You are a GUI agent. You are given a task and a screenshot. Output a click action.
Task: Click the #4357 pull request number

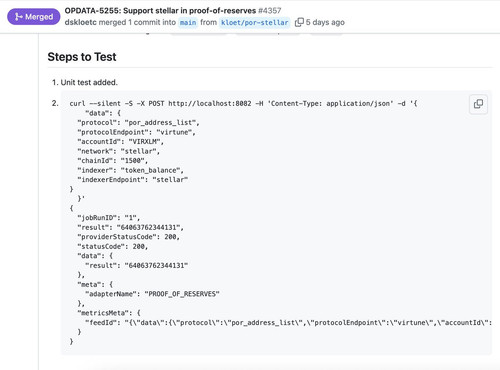pyautogui.click(x=270, y=11)
